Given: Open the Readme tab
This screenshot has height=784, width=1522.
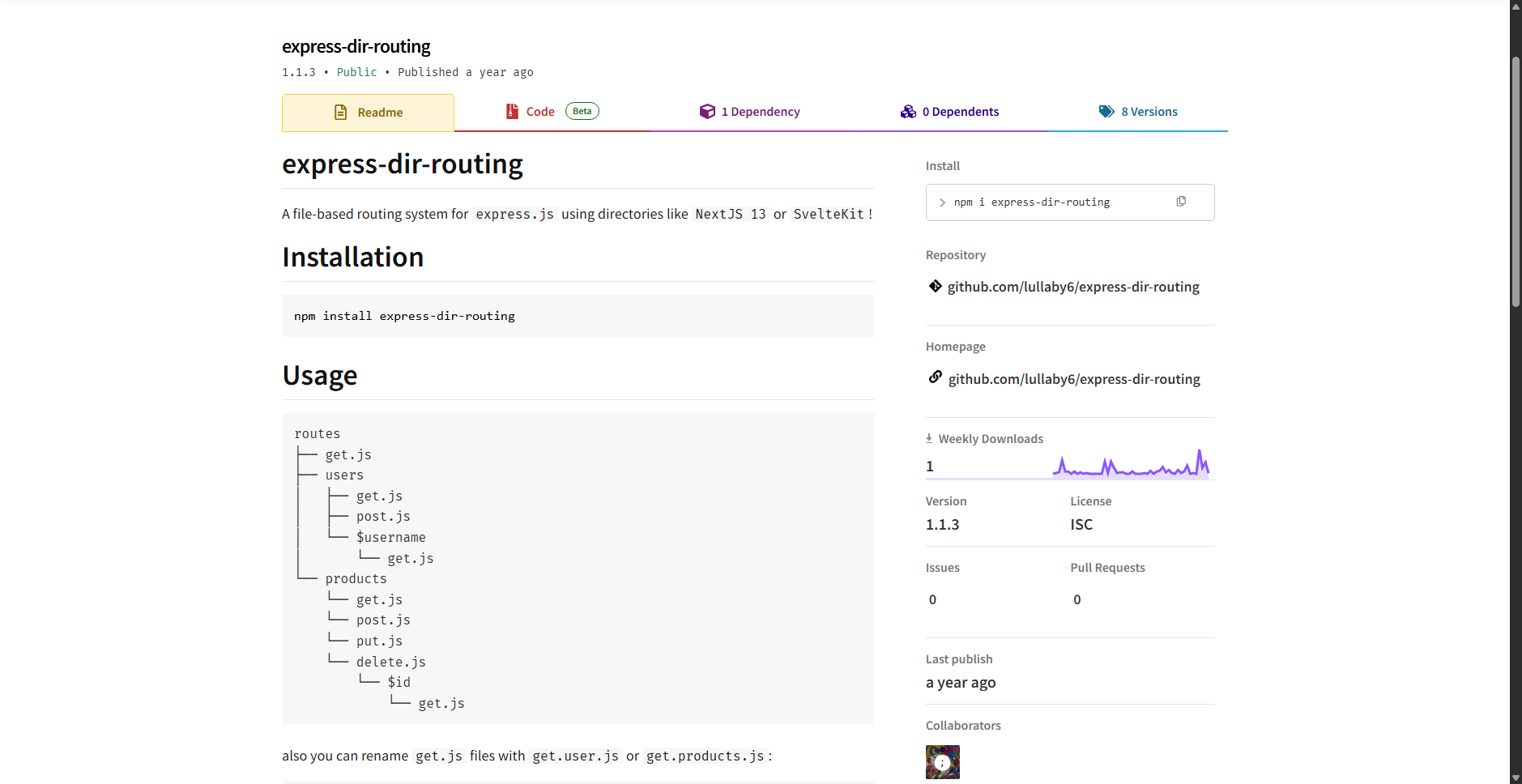Looking at the screenshot, I should (x=368, y=113).
